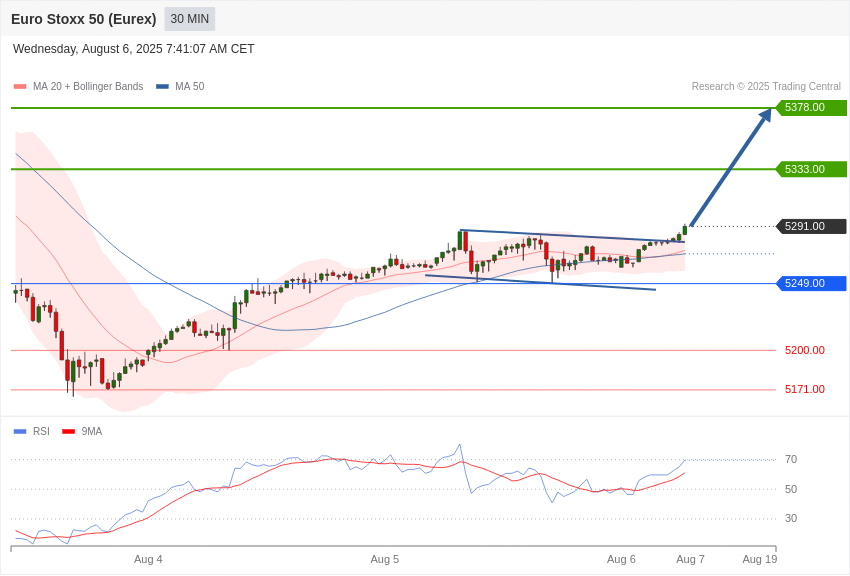850x576 pixels.
Task: Click the Aug 5 date axis label
Action: tap(384, 559)
